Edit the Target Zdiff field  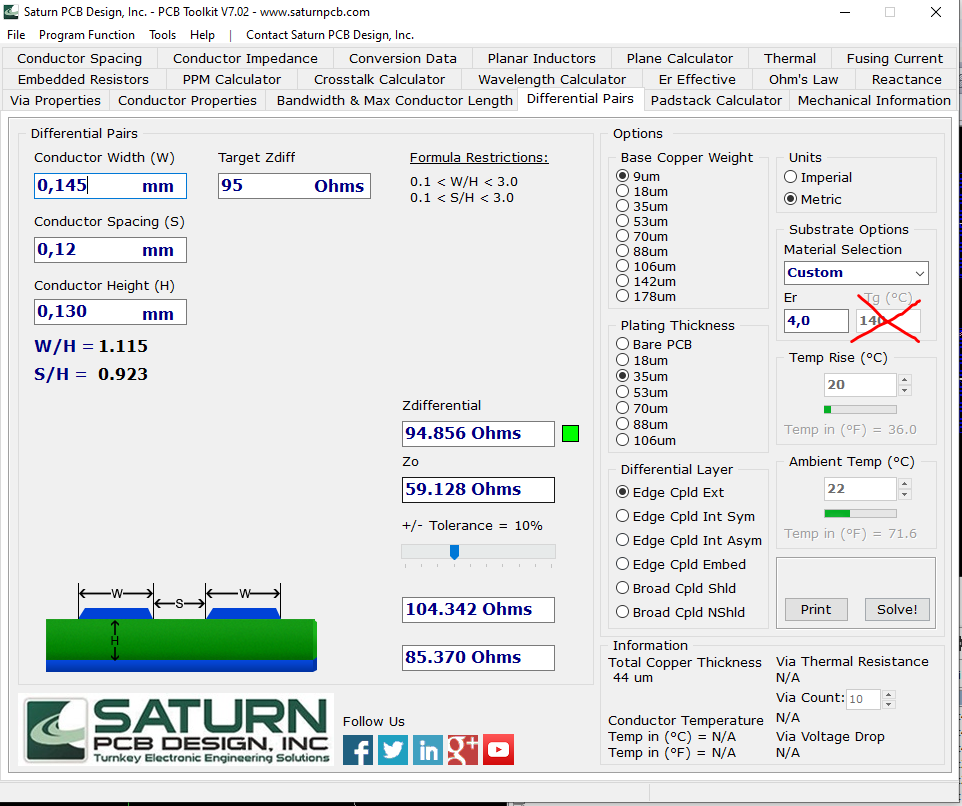[x=294, y=186]
